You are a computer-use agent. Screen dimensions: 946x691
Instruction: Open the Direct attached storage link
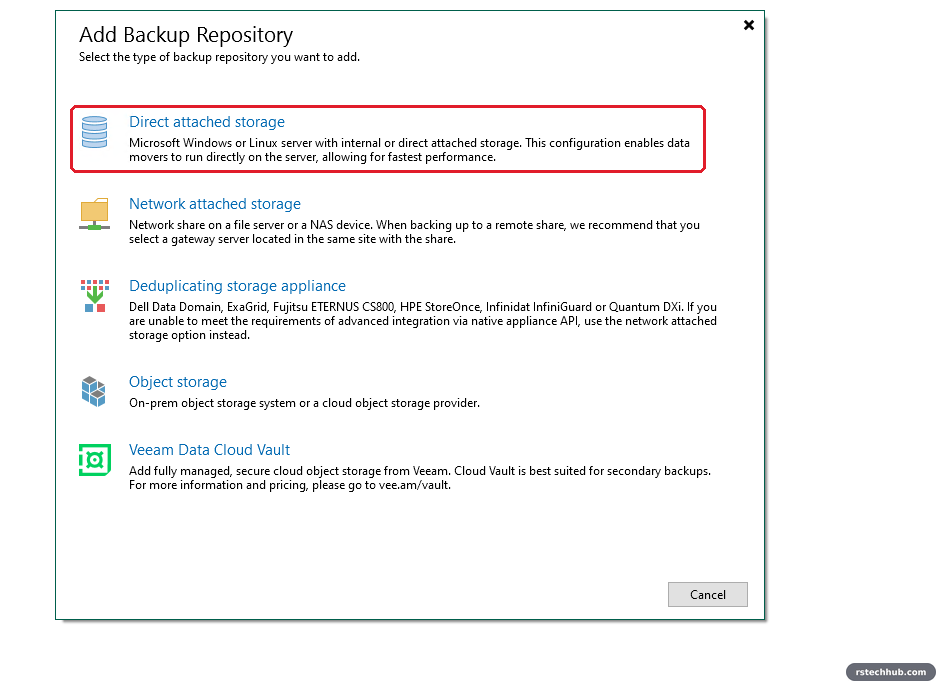click(207, 122)
